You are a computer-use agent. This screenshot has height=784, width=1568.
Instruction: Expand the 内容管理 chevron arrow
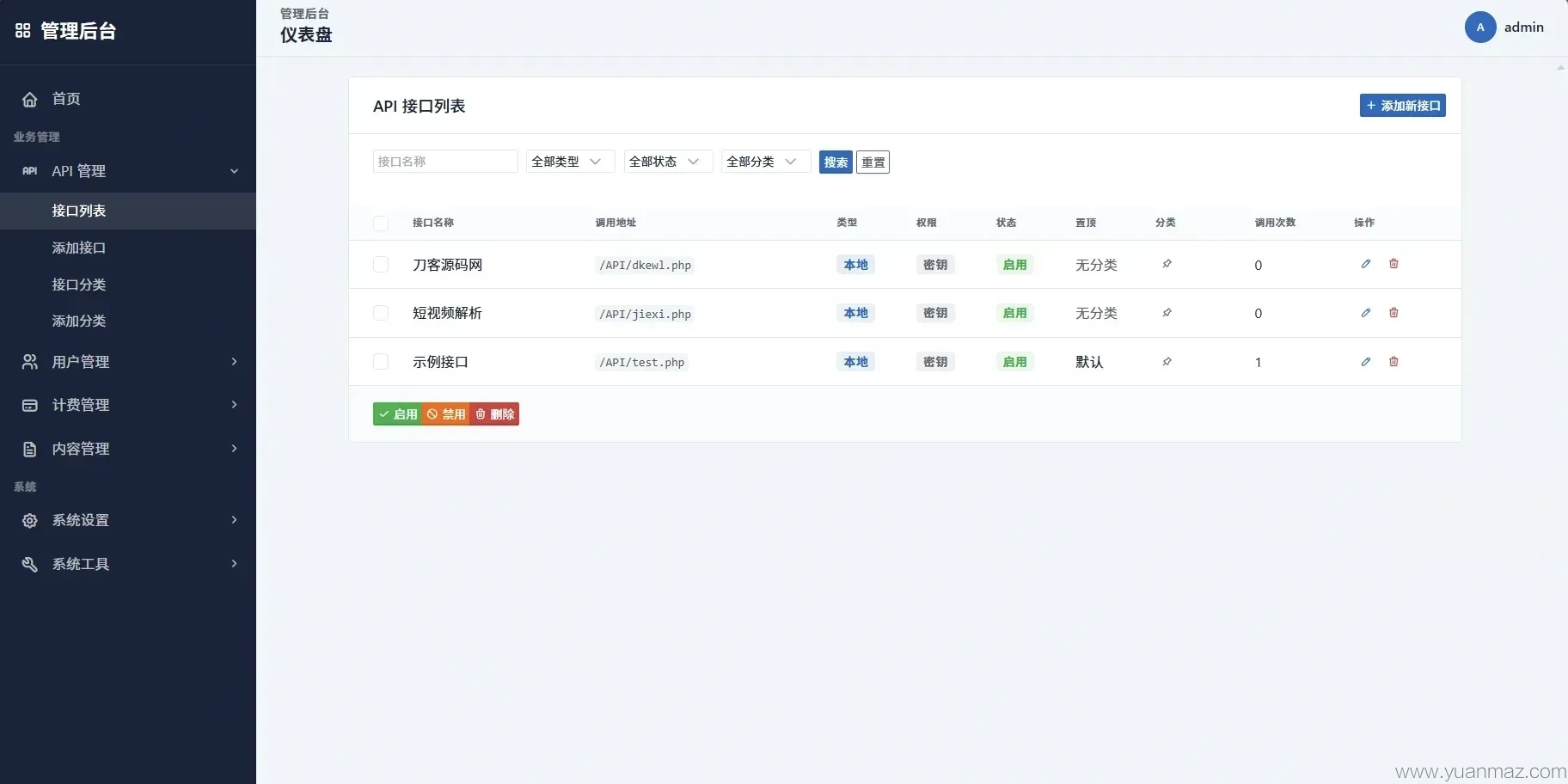(x=234, y=449)
